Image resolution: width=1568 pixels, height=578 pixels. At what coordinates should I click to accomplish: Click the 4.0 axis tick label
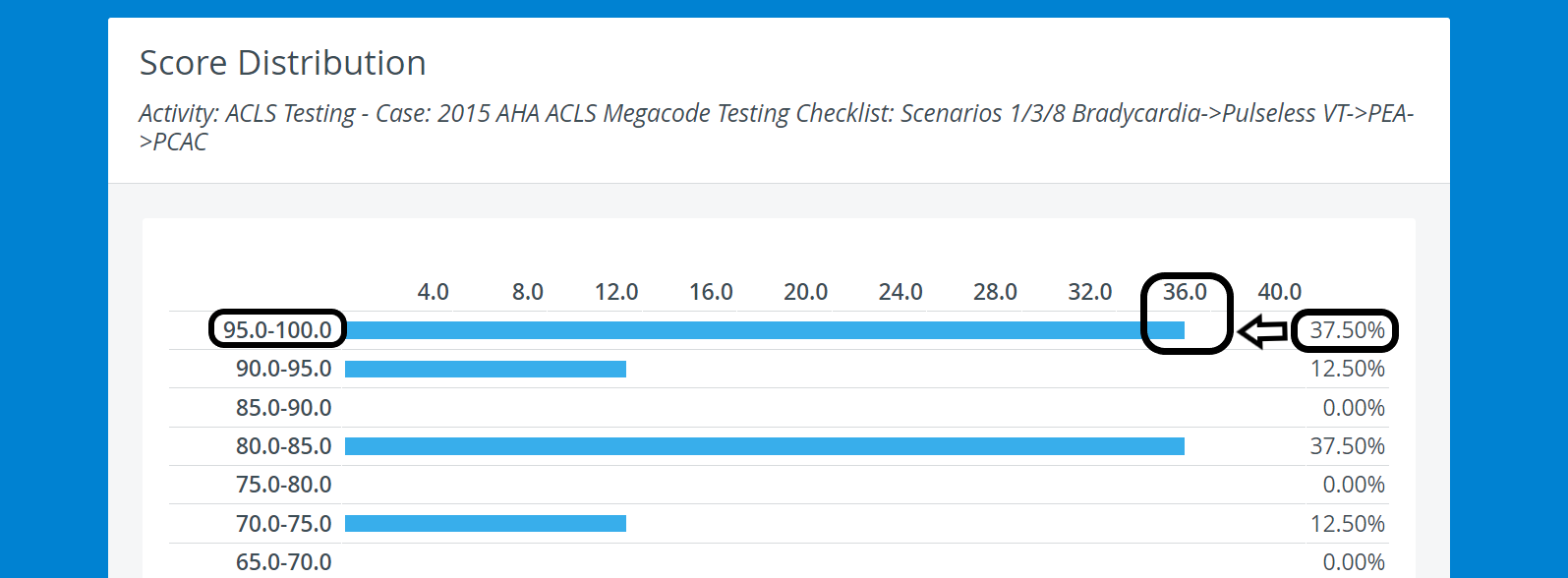[433, 292]
